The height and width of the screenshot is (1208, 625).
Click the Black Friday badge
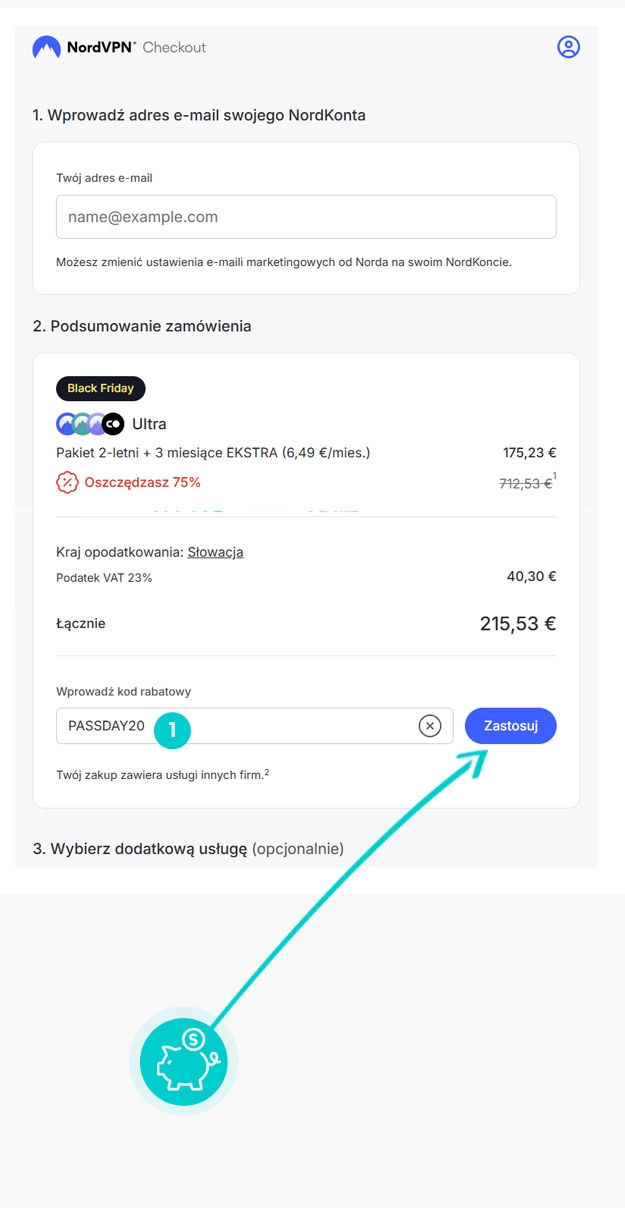[100, 388]
